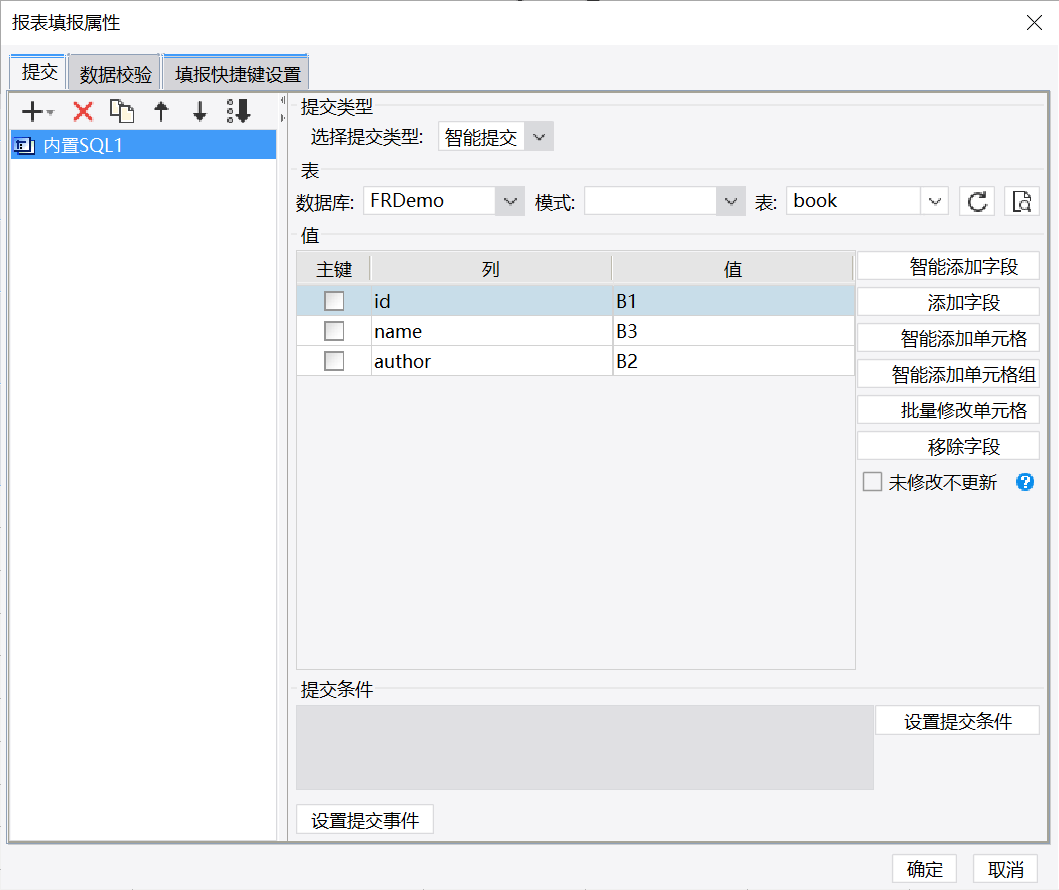
Task: Click the preview table data icon
Action: click(x=1021, y=201)
